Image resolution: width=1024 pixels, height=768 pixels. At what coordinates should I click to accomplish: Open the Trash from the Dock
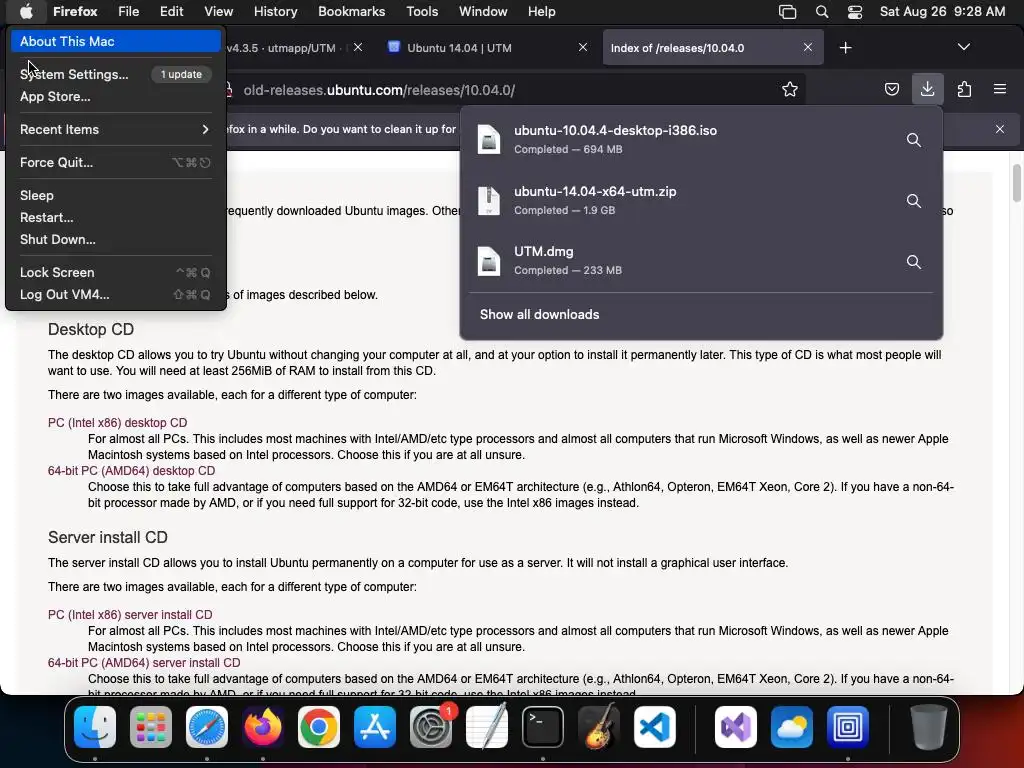(929, 727)
